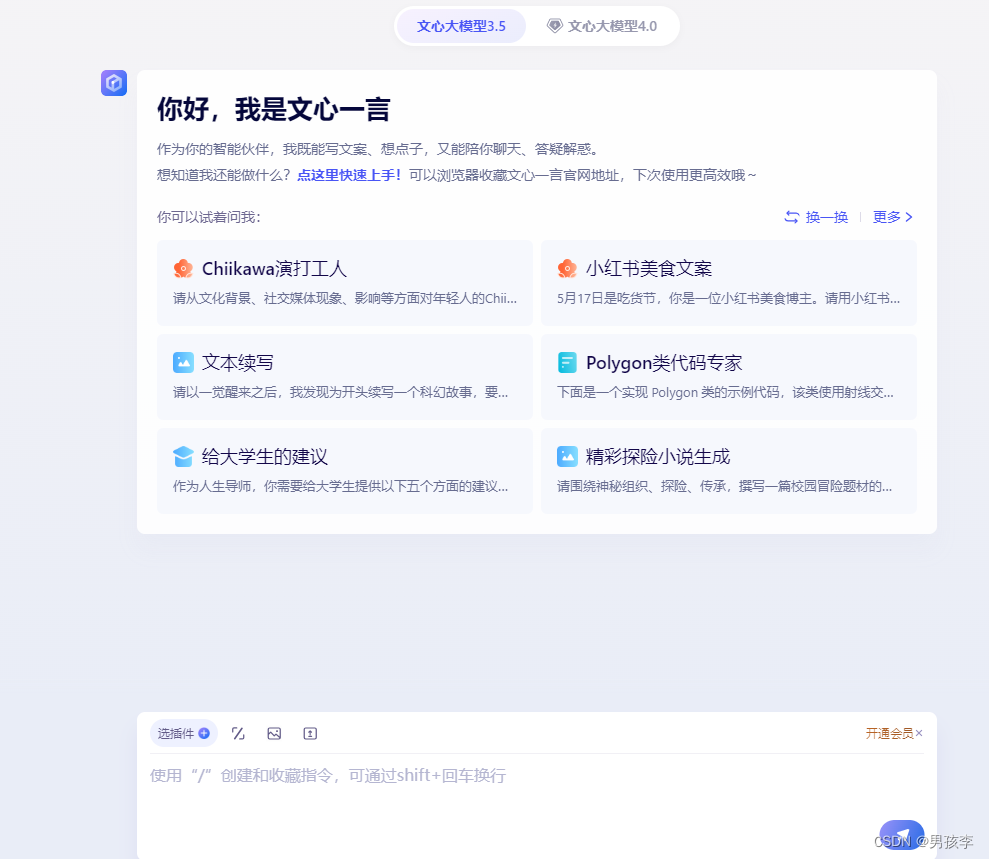Select the 文本续写 prompt card

[344, 377]
